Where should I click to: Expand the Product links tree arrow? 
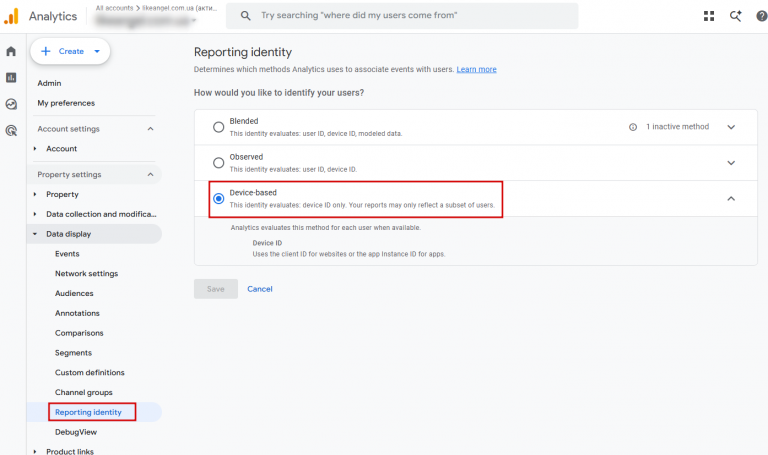coord(35,452)
